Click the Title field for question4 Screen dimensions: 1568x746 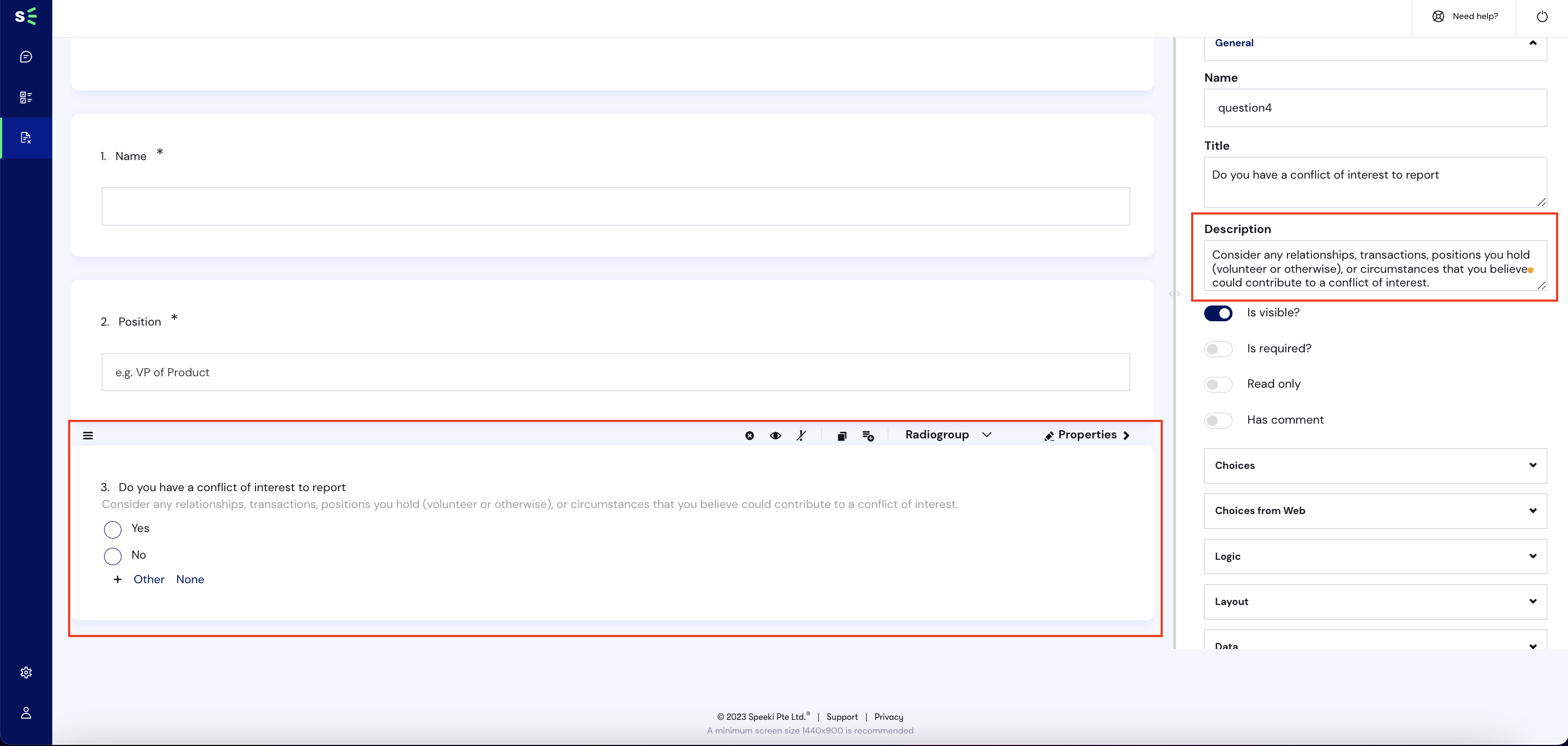[1375, 182]
